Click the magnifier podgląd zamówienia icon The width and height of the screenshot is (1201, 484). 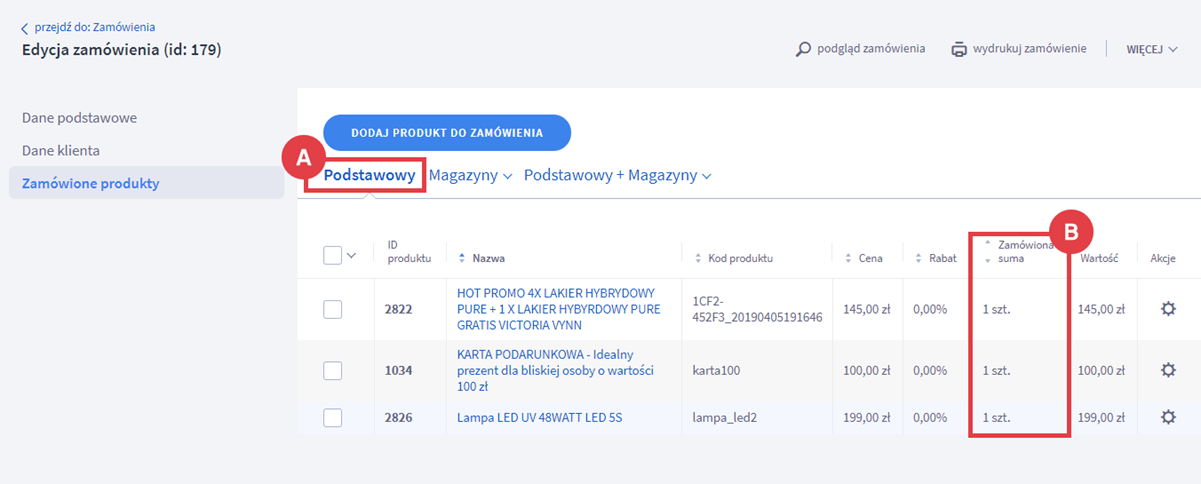[x=803, y=49]
